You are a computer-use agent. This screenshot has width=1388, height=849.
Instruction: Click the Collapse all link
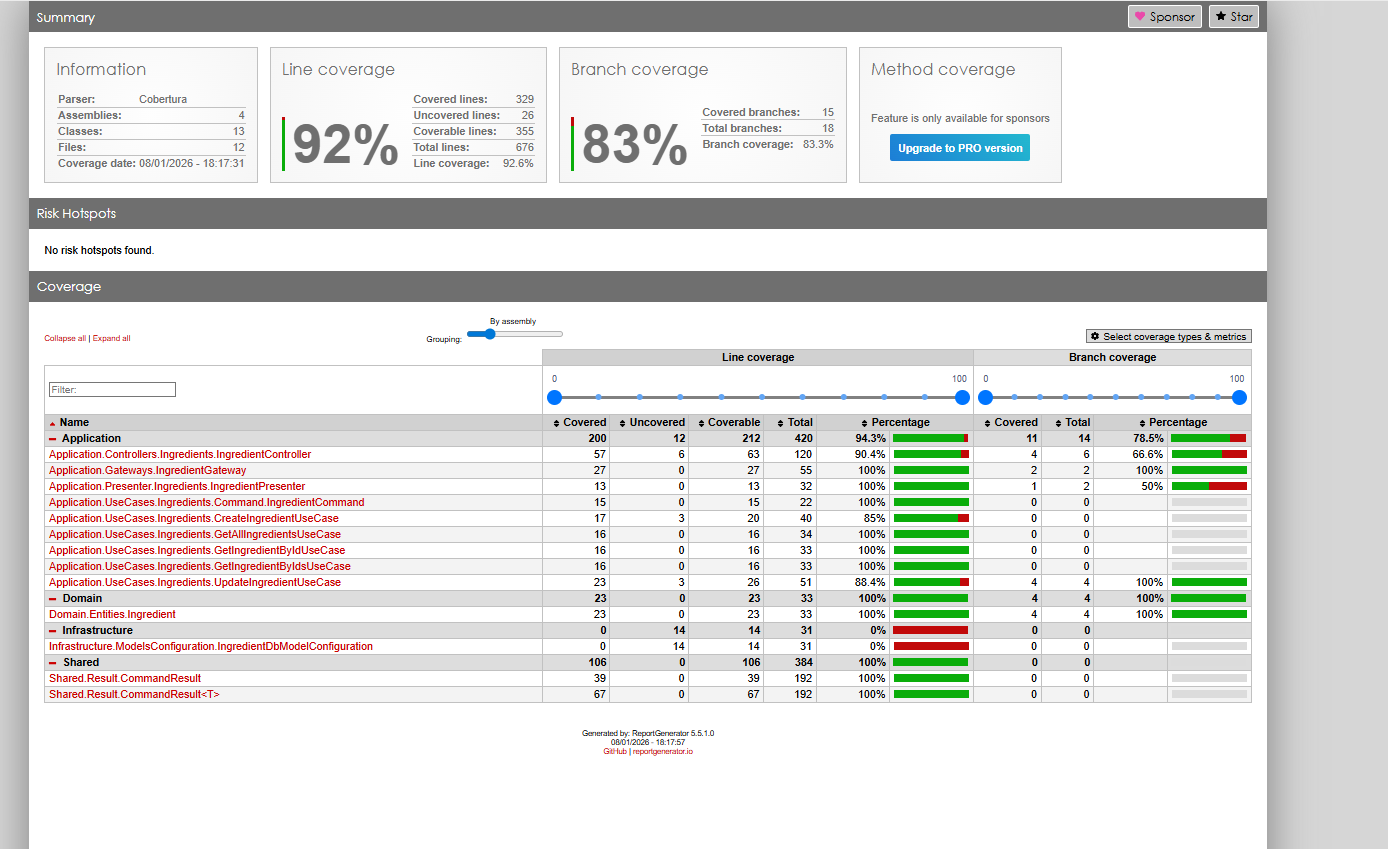(x=65, y=338)
